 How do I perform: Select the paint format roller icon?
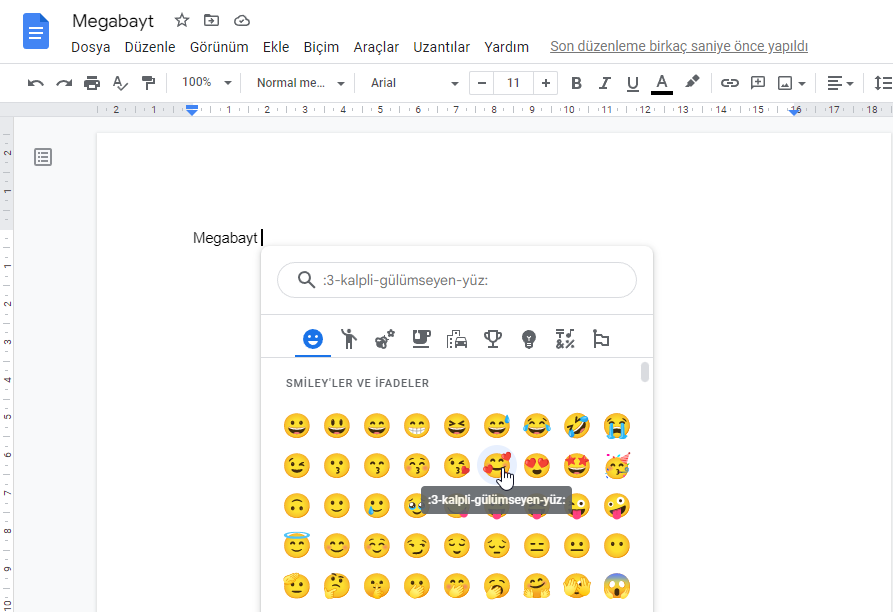(x=148, y=83)
